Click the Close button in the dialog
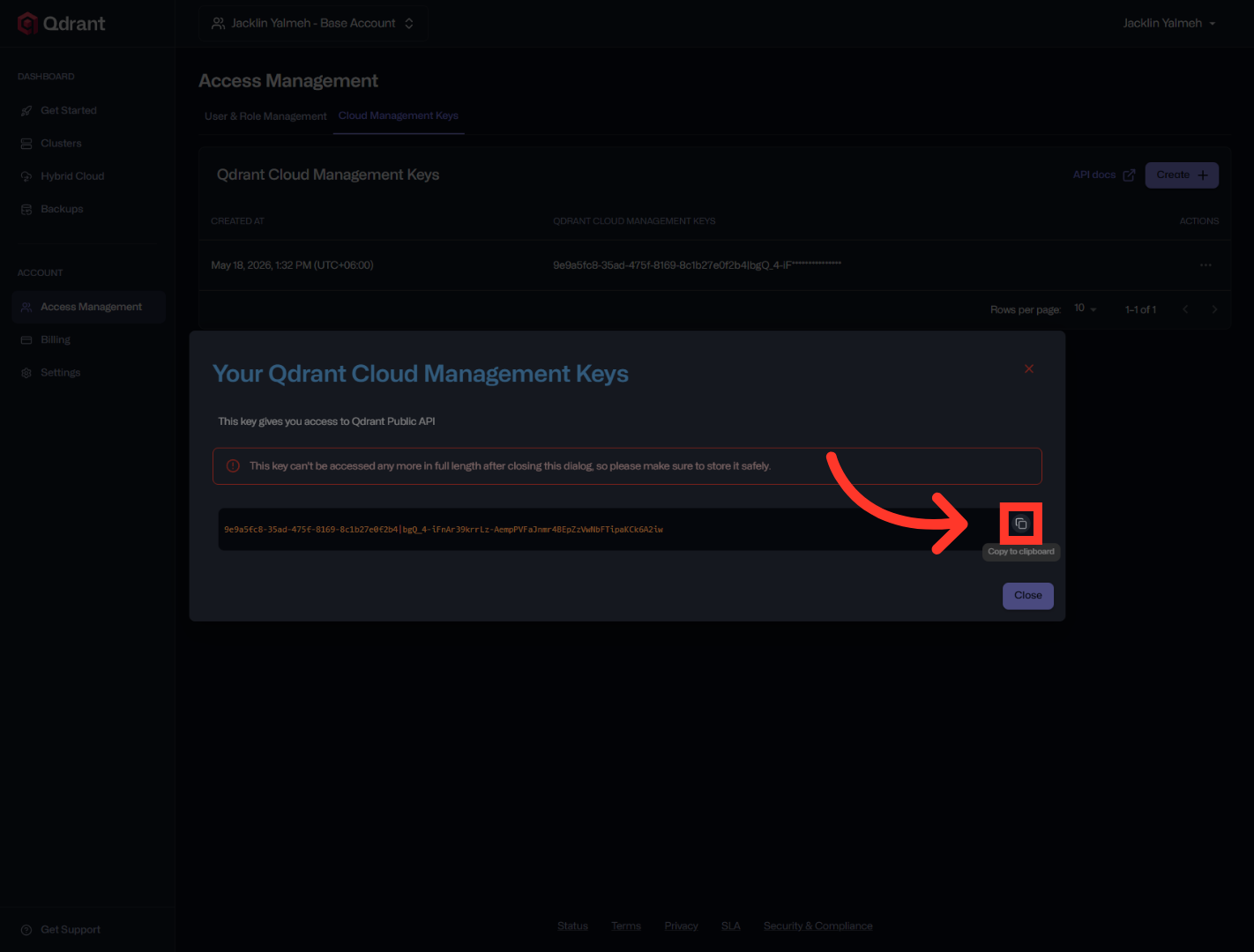This screenshot has width=1254, height=952. 1028,596
